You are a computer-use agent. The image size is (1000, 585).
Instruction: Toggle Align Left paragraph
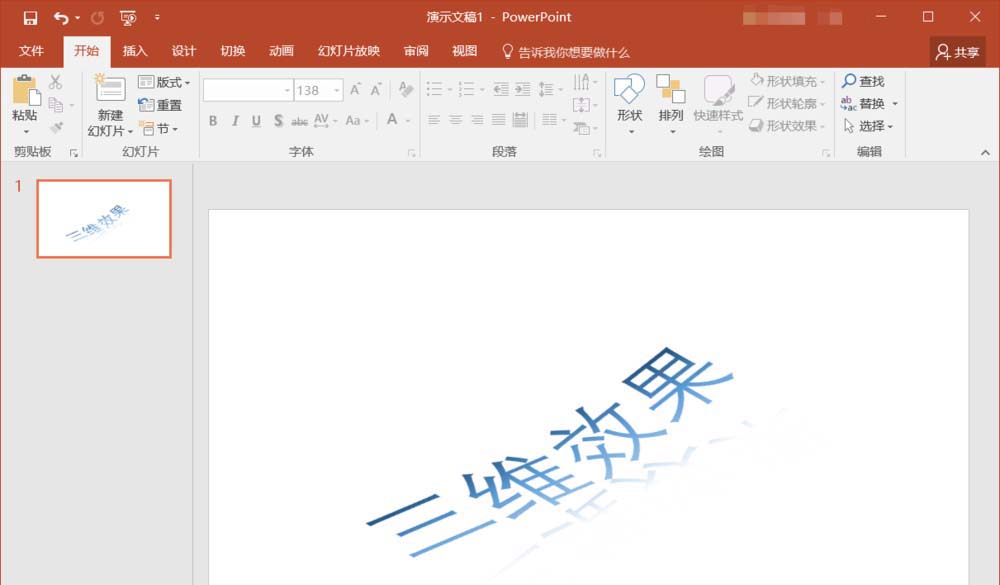click(x=434, y=120)
